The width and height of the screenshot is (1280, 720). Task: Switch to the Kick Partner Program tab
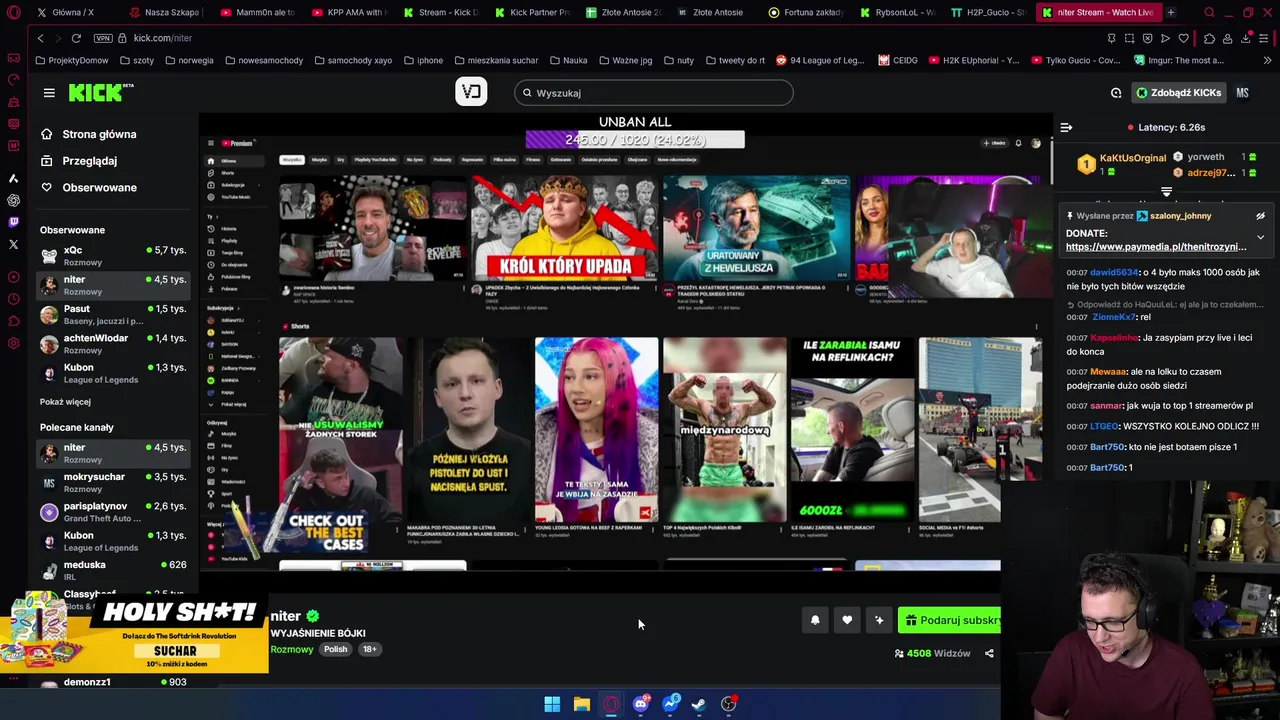click(531, 13)
